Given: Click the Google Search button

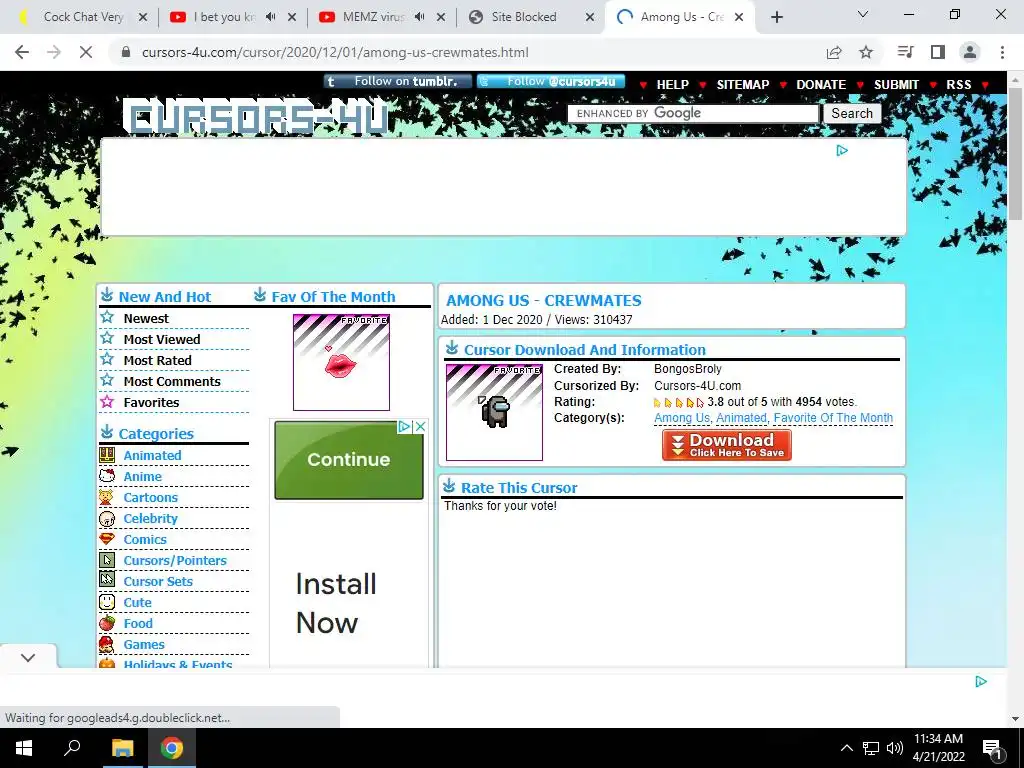Looking at the screenshot, I should pos(852,114).
